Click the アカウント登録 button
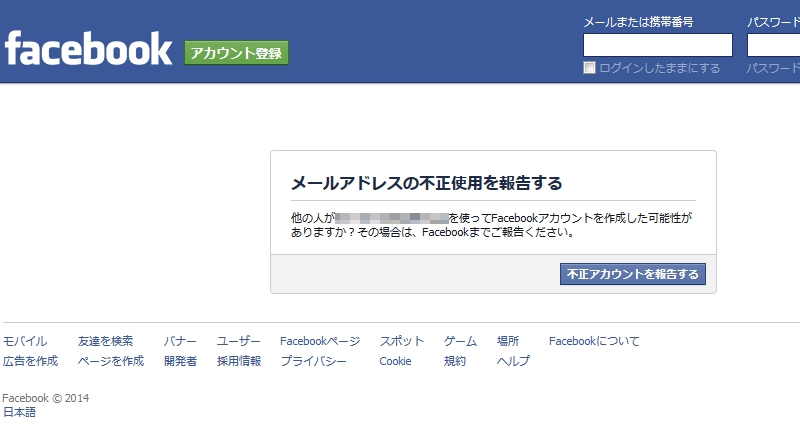 coord(236,53)
